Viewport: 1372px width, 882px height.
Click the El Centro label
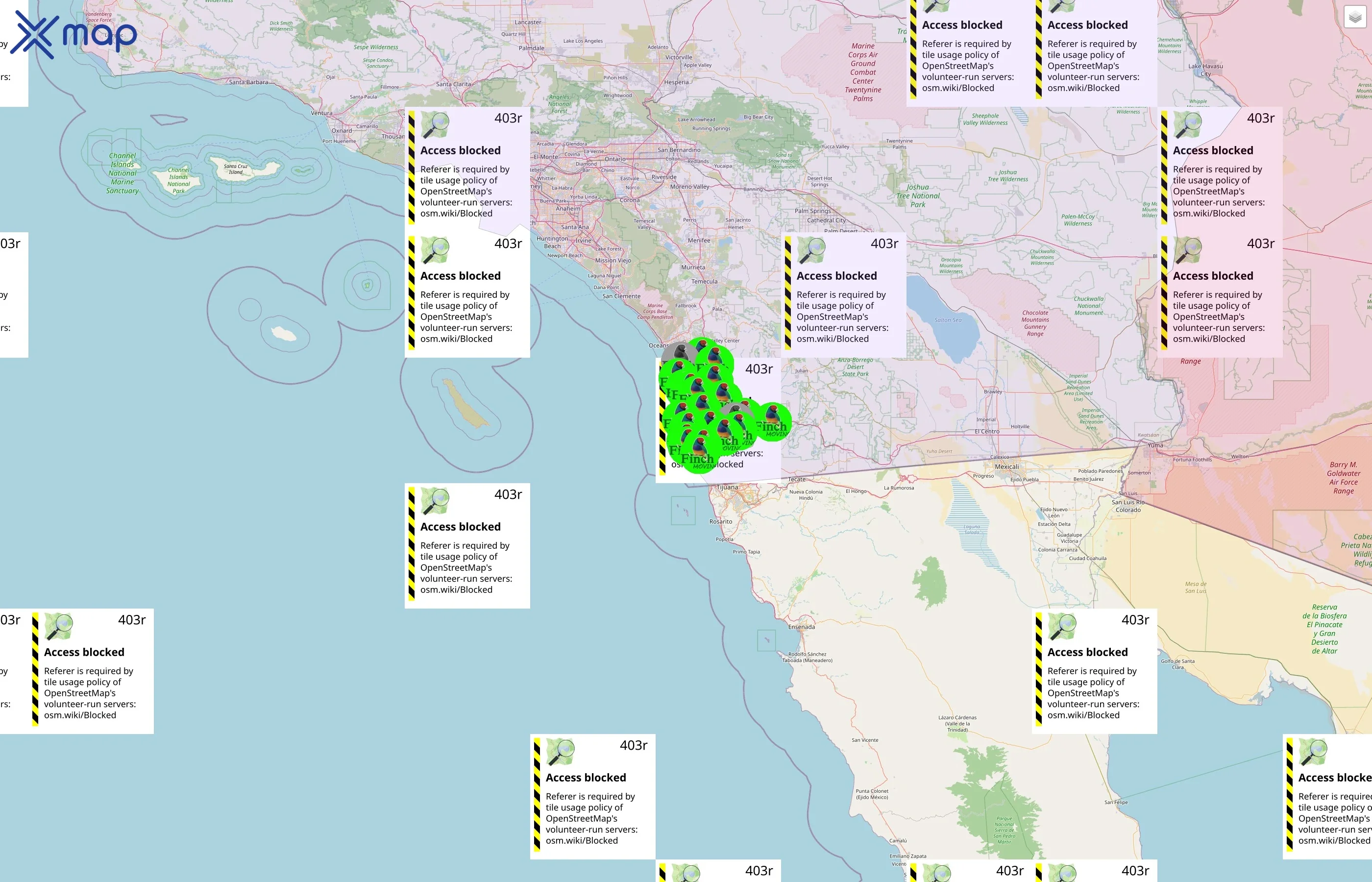tap(987, 432)
